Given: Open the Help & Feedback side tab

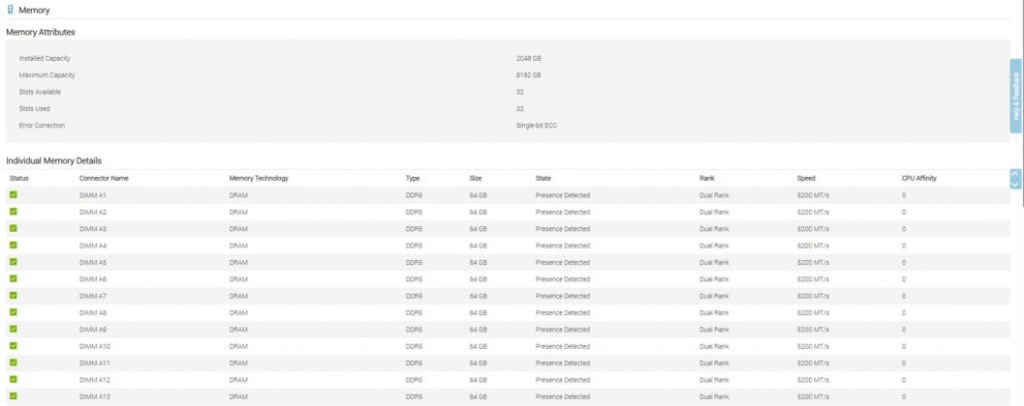Looking at the screenshot, I should point(1016,96).
